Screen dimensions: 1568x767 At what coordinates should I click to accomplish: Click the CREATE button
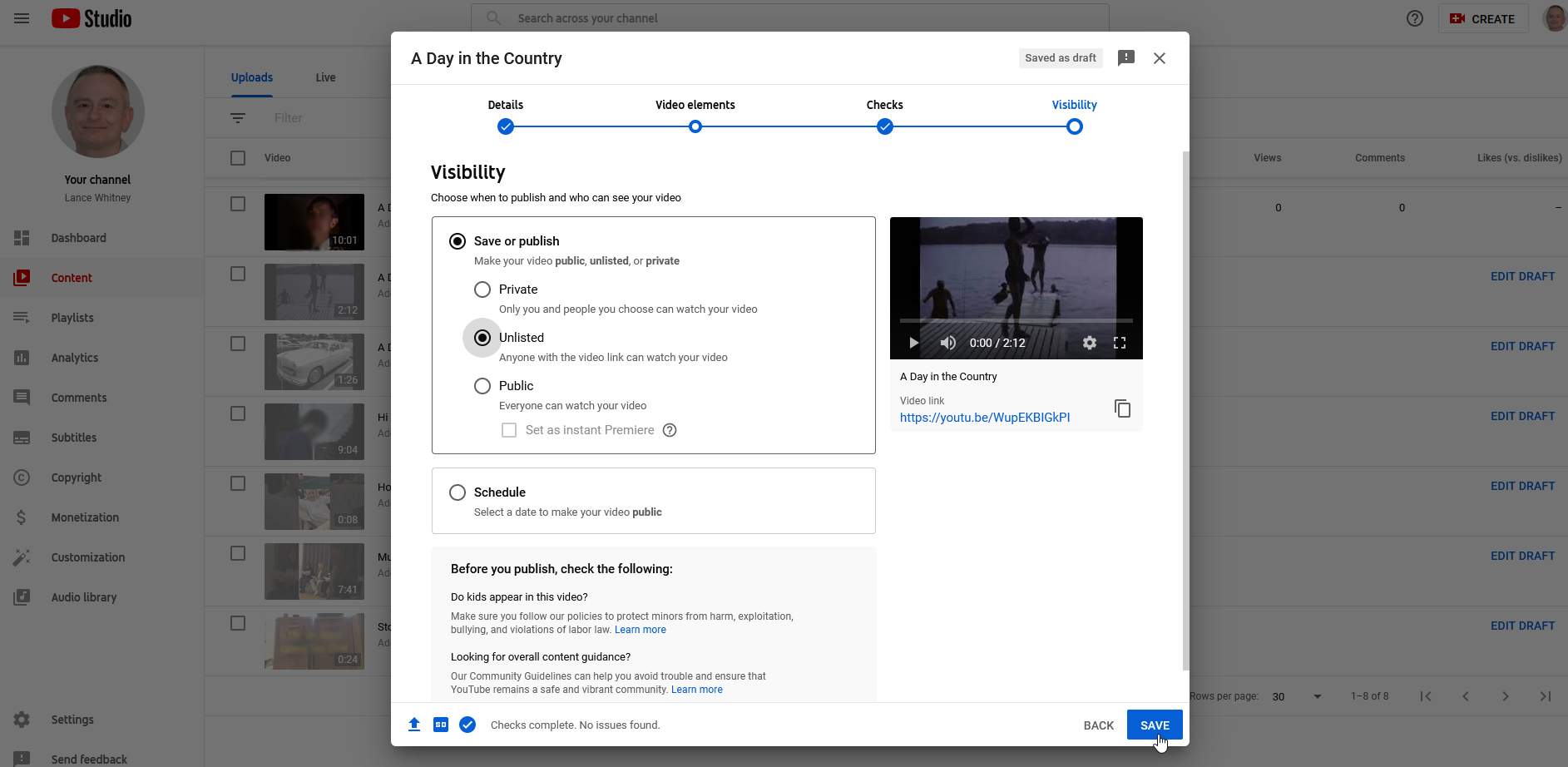tap(1483, 18)
